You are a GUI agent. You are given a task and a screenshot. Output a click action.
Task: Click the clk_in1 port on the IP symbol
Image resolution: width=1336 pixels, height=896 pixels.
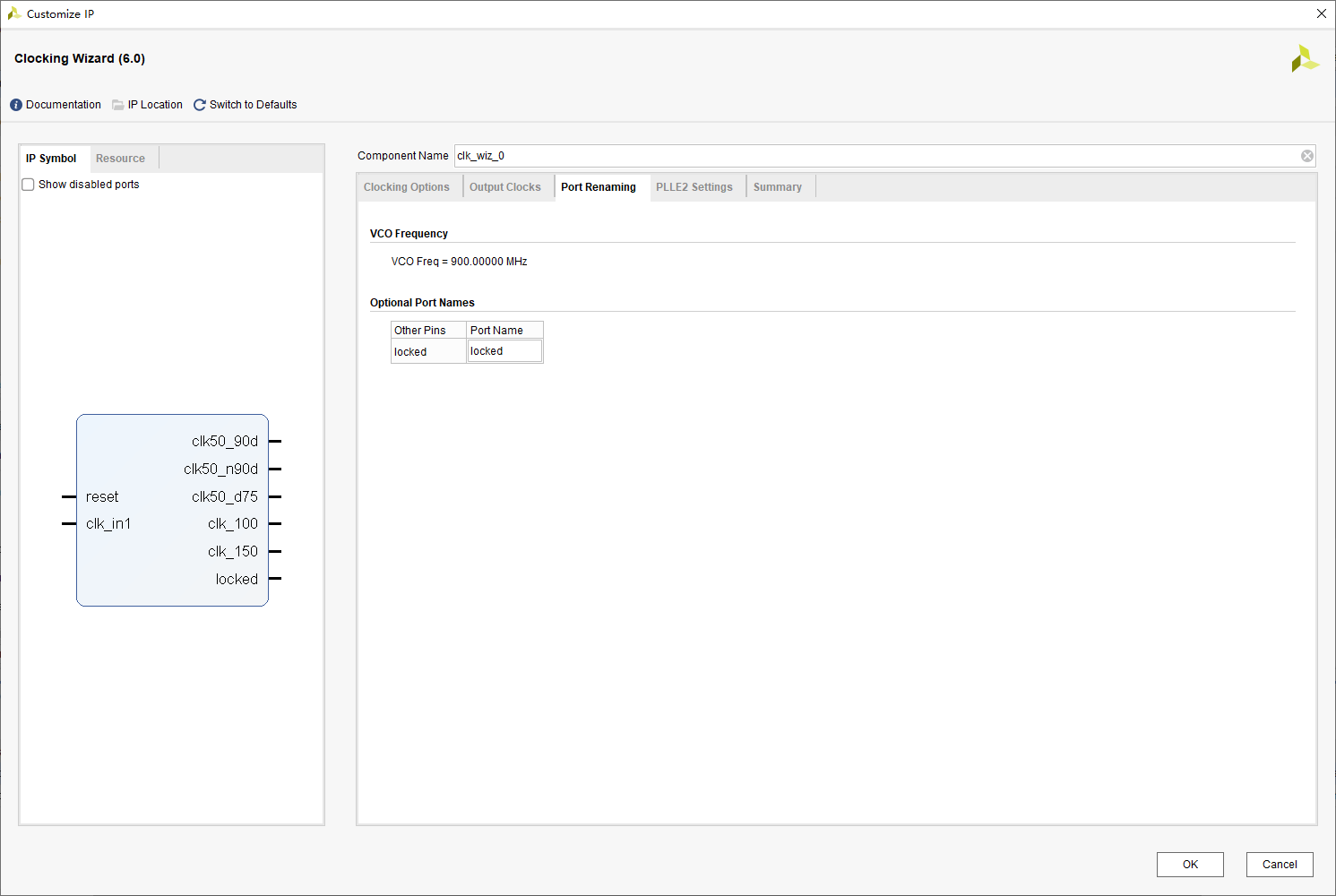108,524
